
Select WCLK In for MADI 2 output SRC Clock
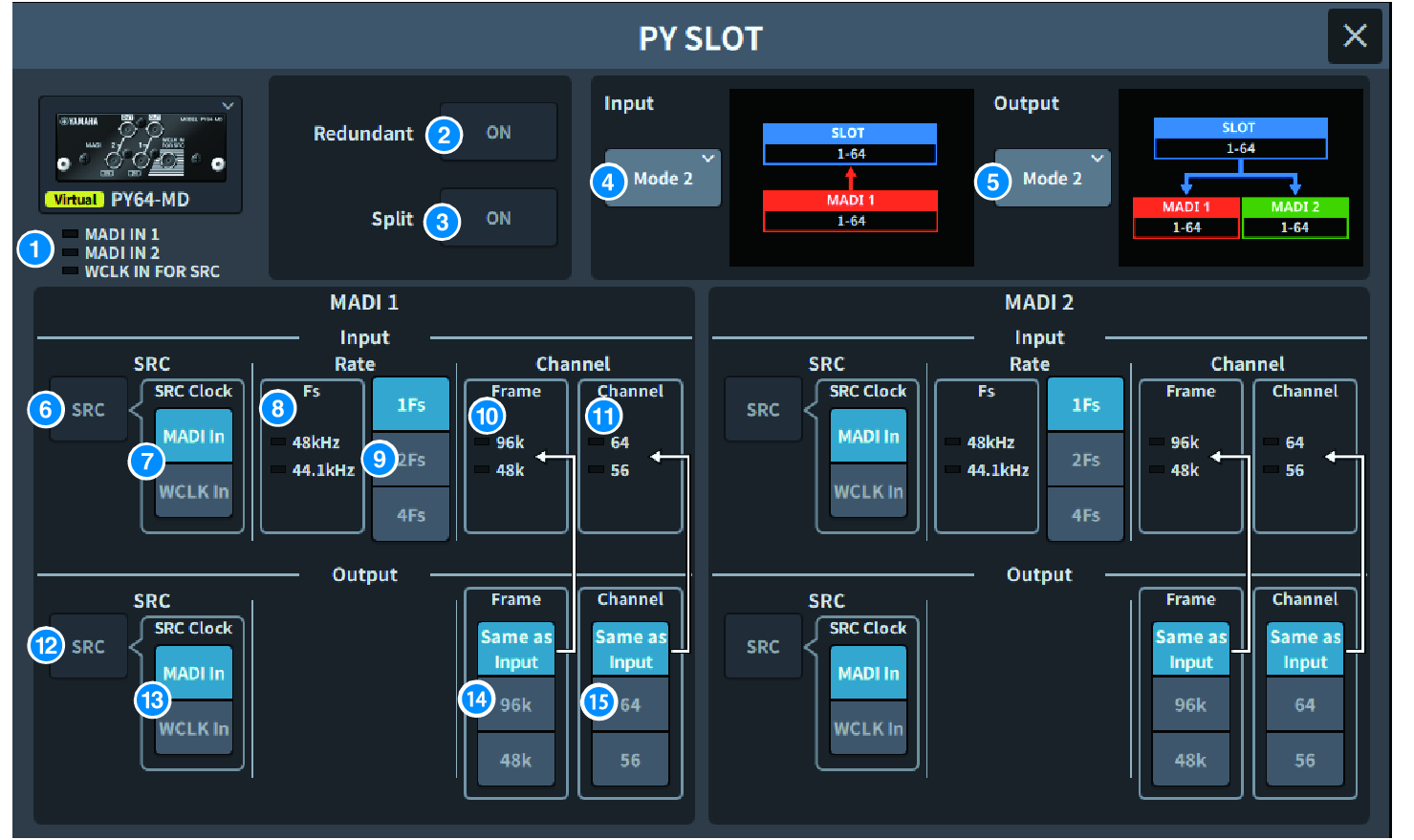pos(868,728)
